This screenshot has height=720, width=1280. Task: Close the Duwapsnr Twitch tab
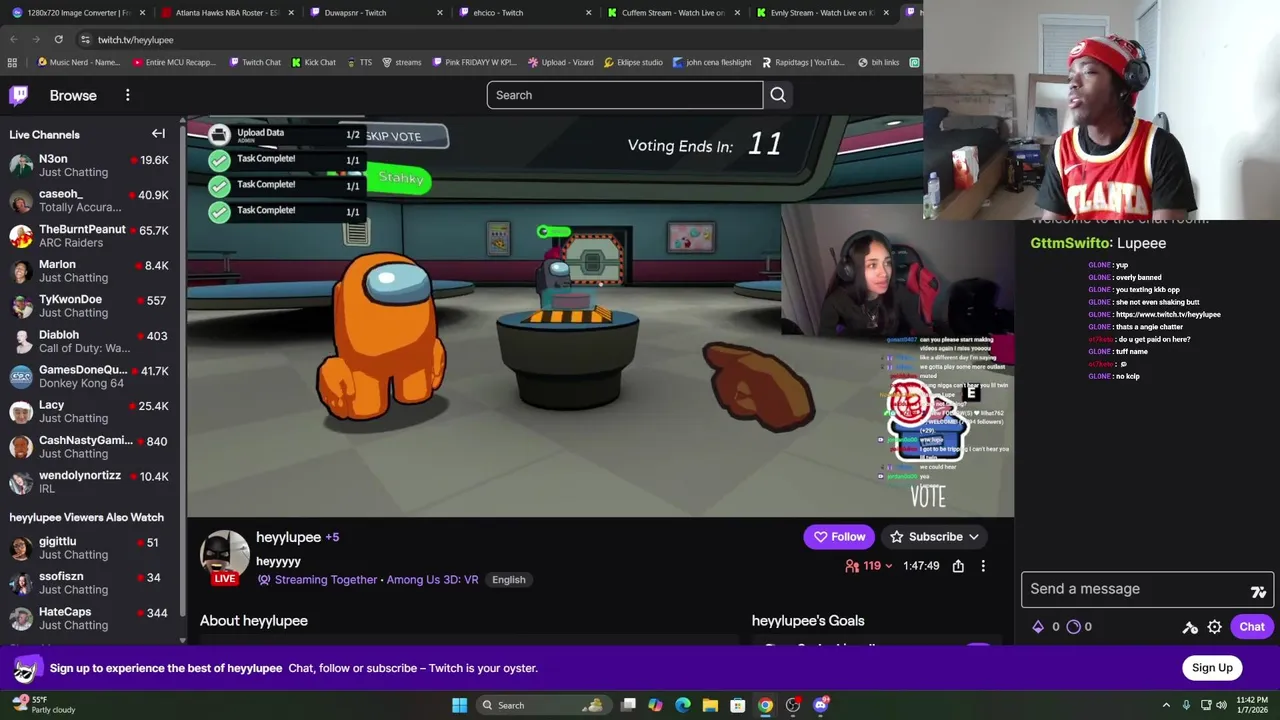[x=439, y=12]
